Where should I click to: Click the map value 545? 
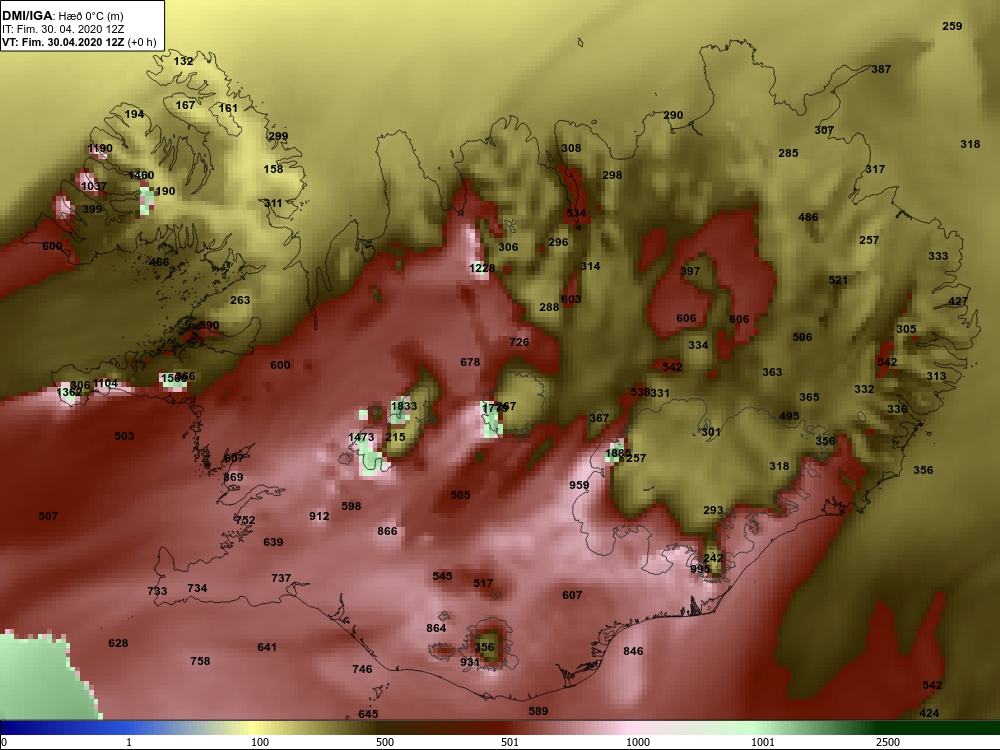pyautogui.click(x=442, y=577)
